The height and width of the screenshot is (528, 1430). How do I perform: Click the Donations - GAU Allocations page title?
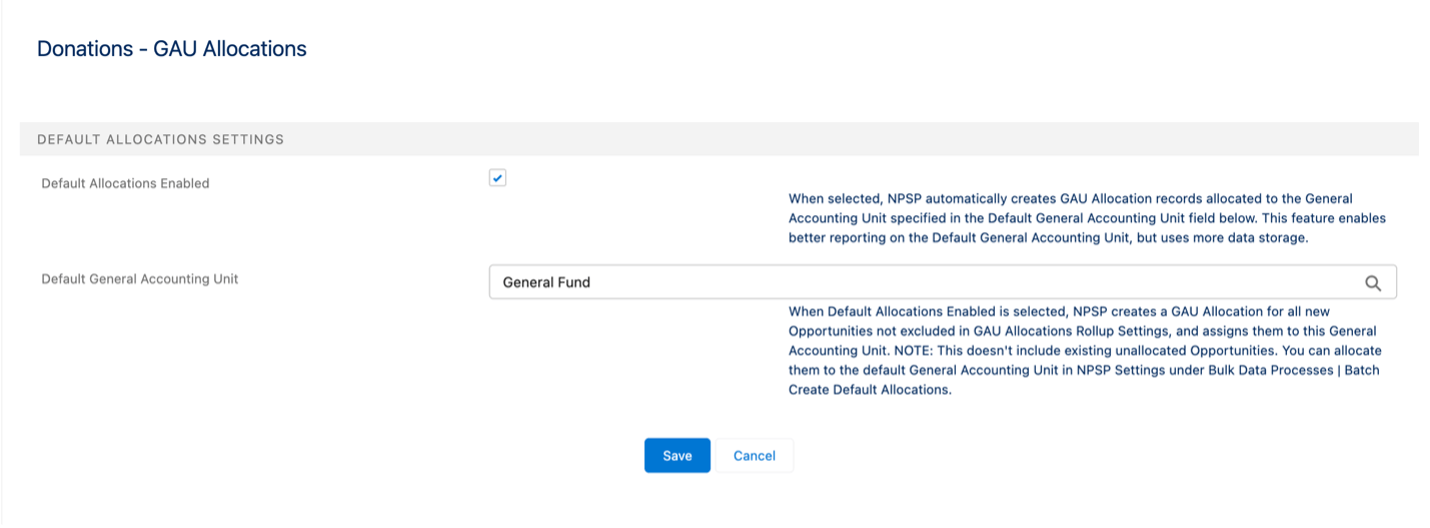click(172, 48)
